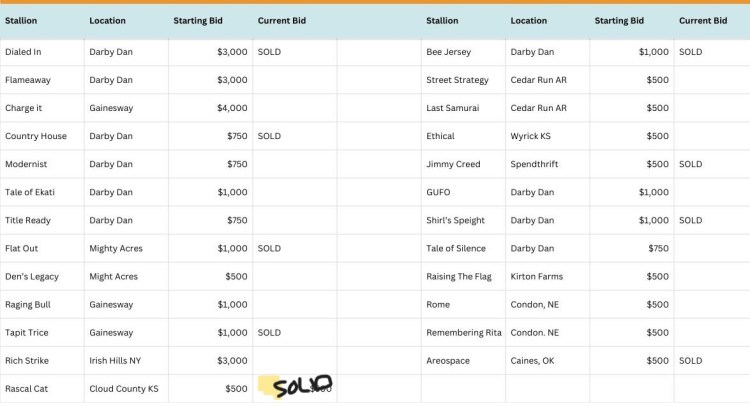The image size is (750, 407).
Task: Select the yellow highlight in Rascal Cat row
Action: 266,387
